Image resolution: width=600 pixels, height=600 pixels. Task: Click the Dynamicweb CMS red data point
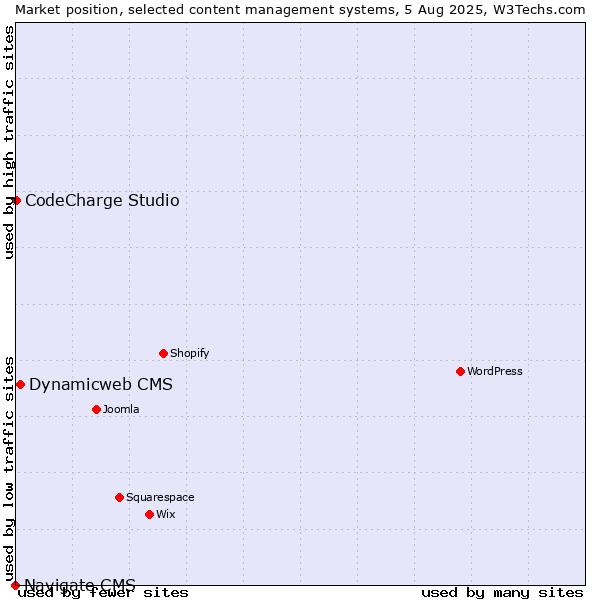pos(21,384)
